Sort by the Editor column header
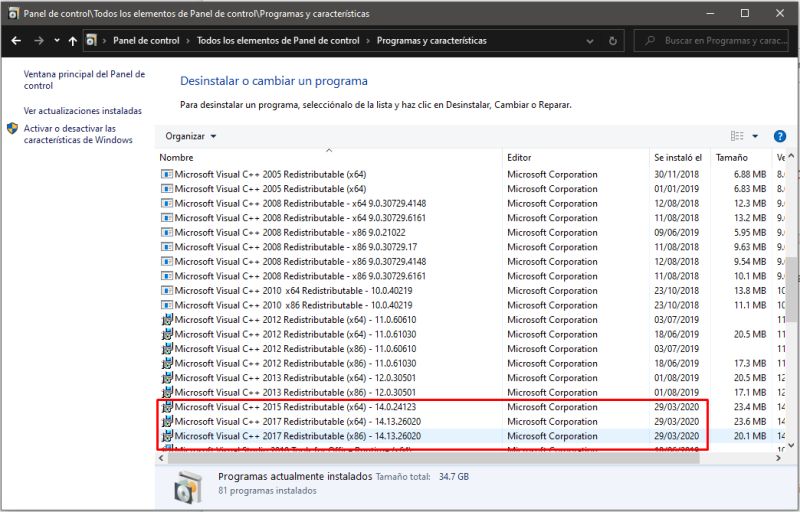 [576, 158]
